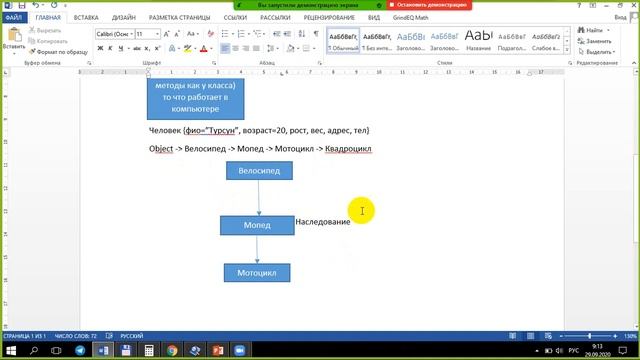Viewport: 640px width, 360px height.
Task: Toggle italic (К) formatting
Action: tap(110, 49)
